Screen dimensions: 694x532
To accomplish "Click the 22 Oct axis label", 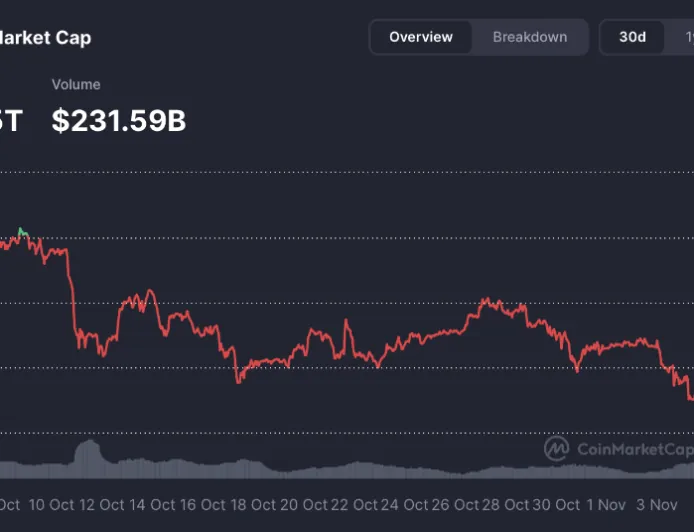I will point(354,505).
